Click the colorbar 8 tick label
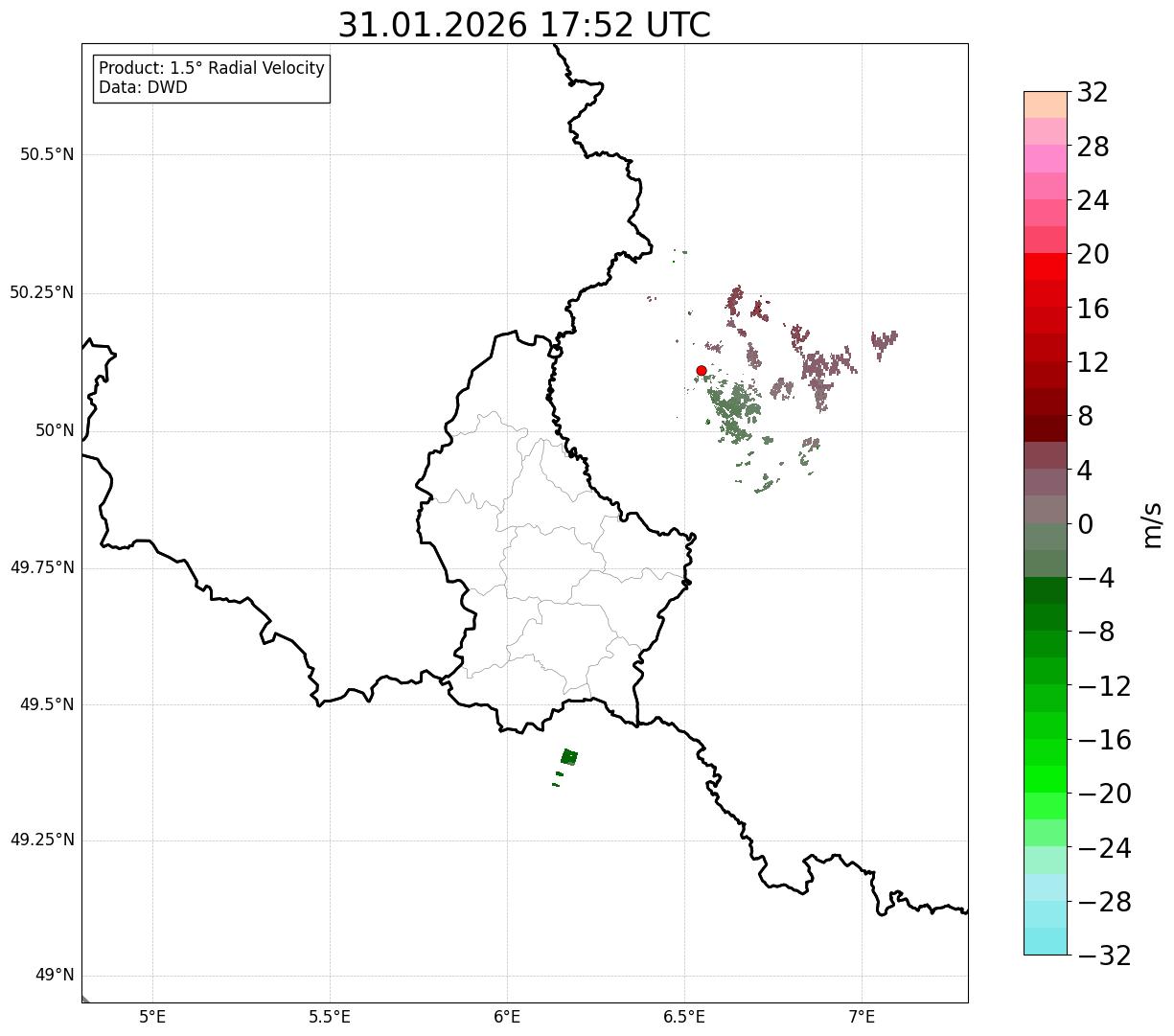Screen dimensions: 1174x1036 coord(1085,417)
